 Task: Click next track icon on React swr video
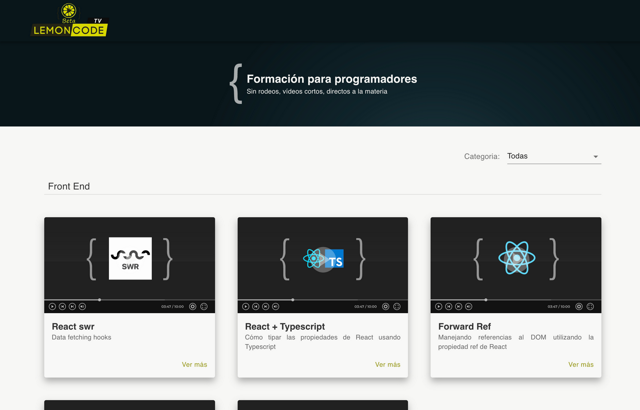point(72,306)
